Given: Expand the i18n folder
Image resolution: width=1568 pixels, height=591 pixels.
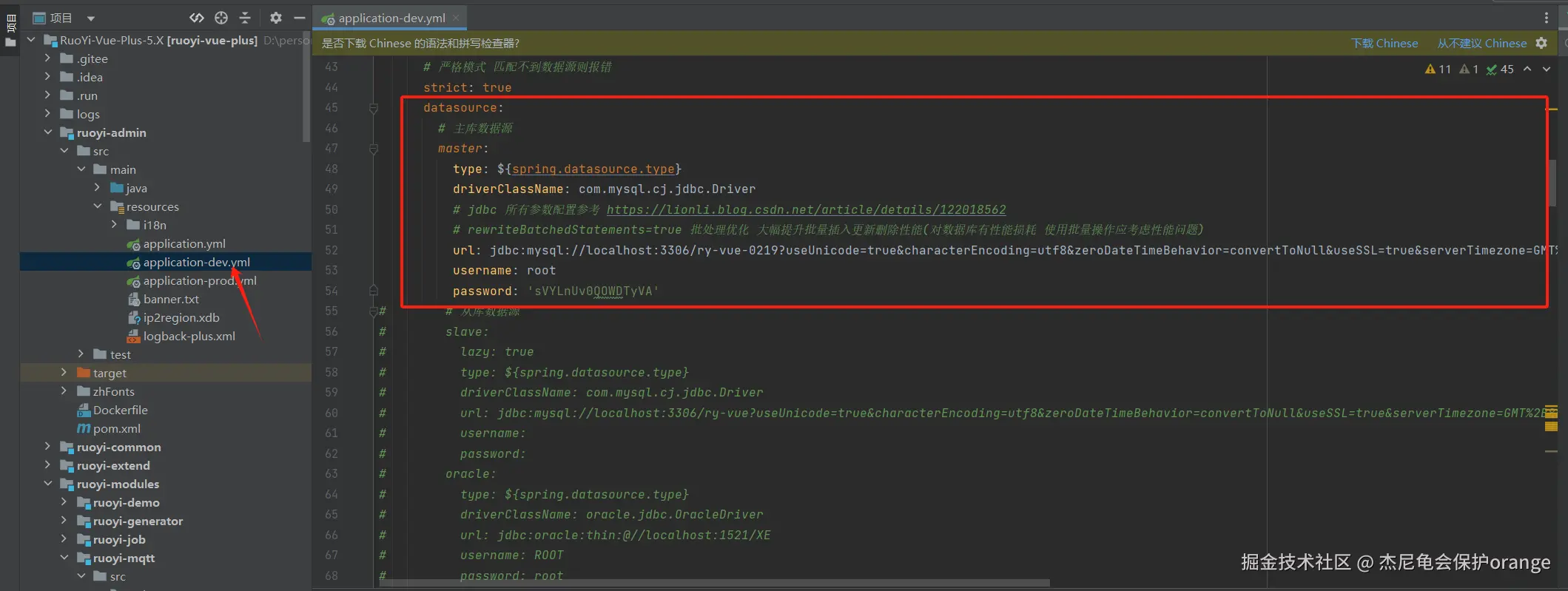Looking at the screenshot, I should (115, 225).
